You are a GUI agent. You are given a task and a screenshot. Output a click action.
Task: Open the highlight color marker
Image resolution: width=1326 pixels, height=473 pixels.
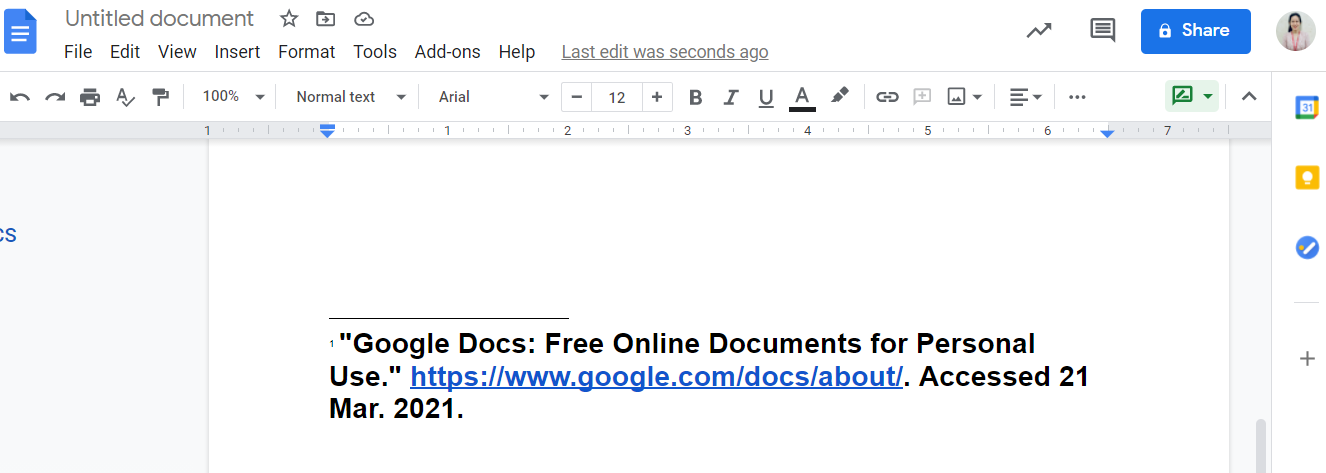click(840, 97)
